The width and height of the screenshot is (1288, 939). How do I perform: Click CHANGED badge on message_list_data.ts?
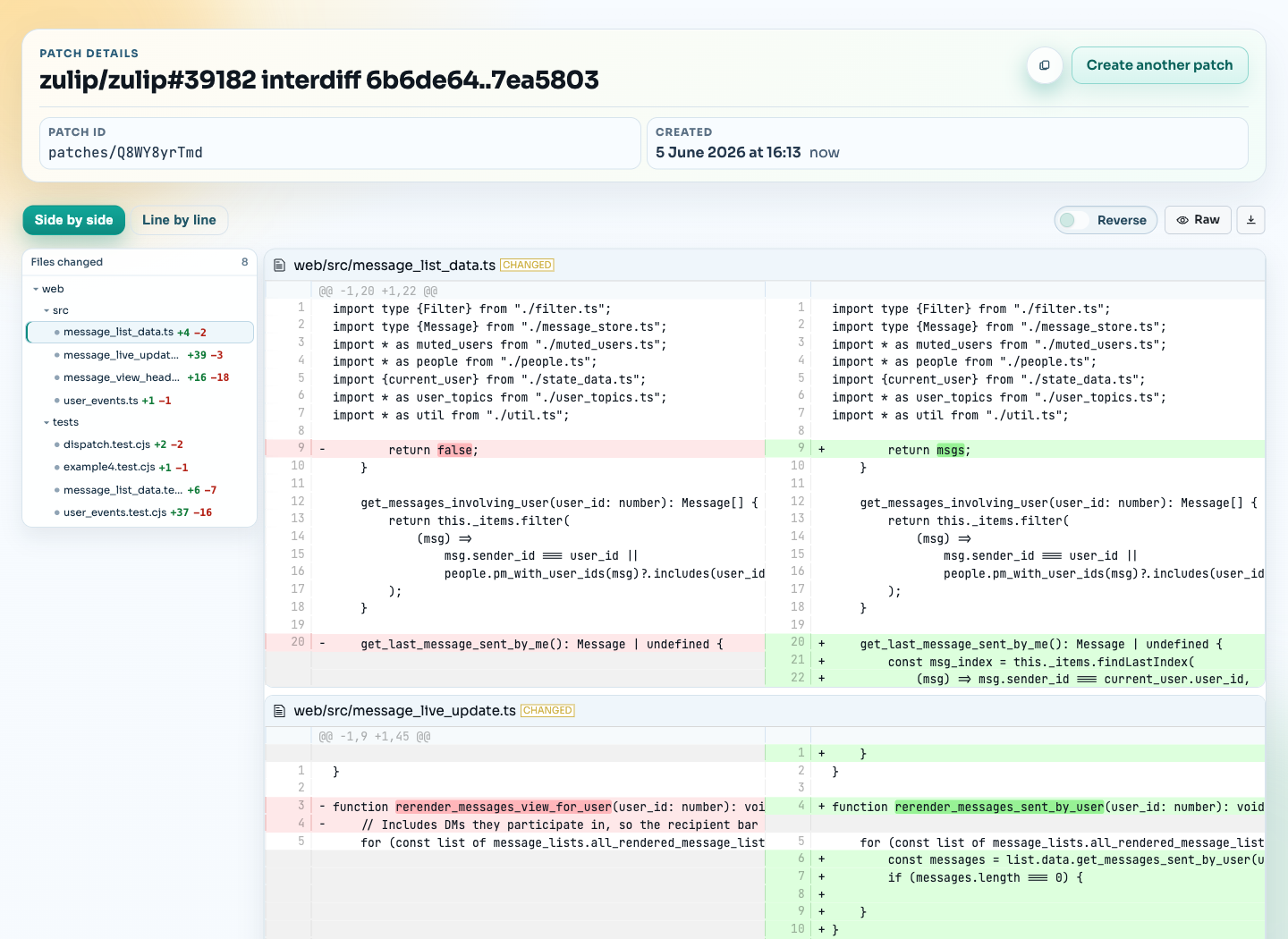tap(527, 265)
